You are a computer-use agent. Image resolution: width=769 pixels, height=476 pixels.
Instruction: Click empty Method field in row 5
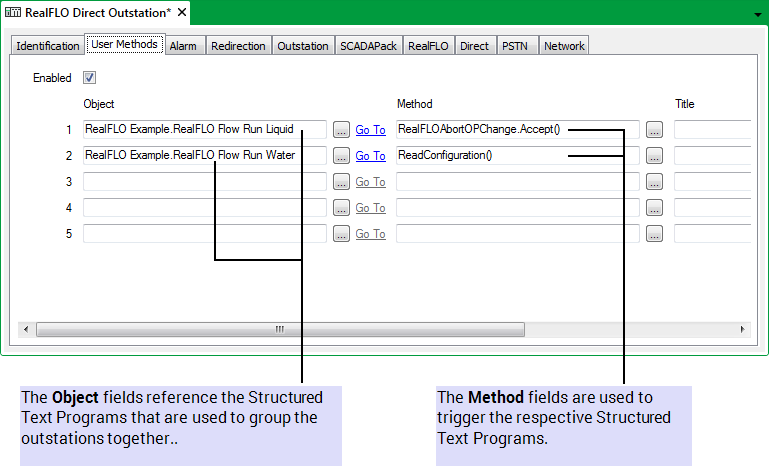[x=517, y=233]
